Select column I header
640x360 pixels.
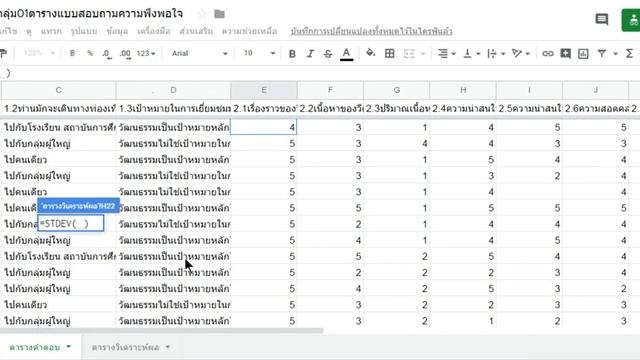coord(529,90)
